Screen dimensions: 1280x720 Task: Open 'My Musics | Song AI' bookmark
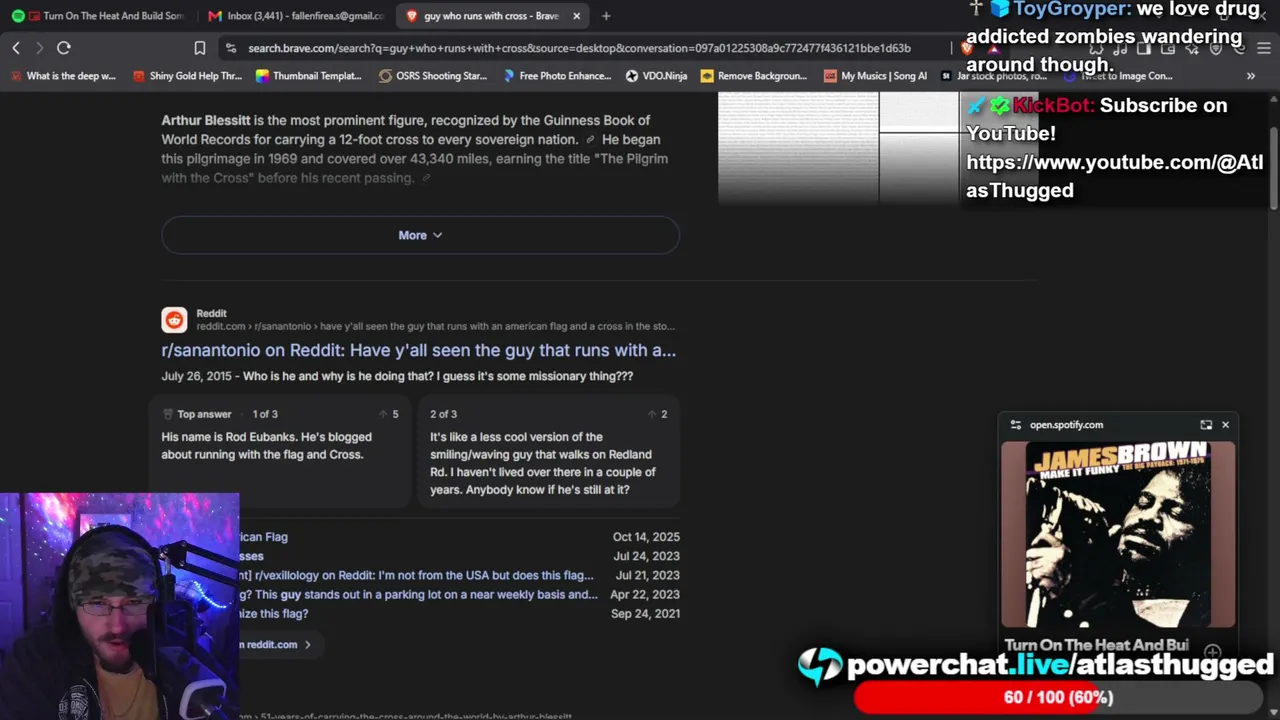pos(875,76)
